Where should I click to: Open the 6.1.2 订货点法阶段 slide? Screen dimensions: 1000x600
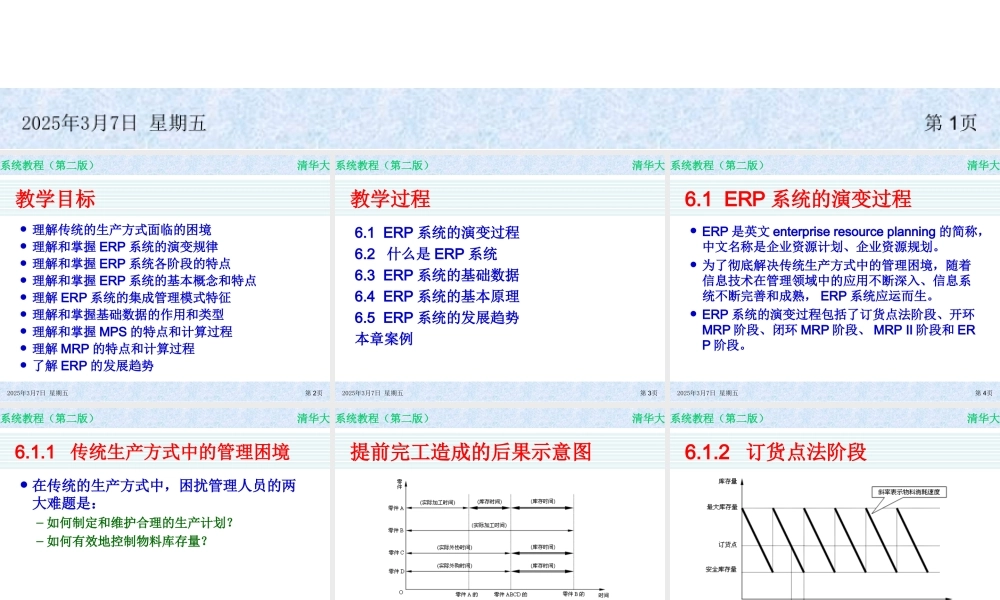point(835,504)
